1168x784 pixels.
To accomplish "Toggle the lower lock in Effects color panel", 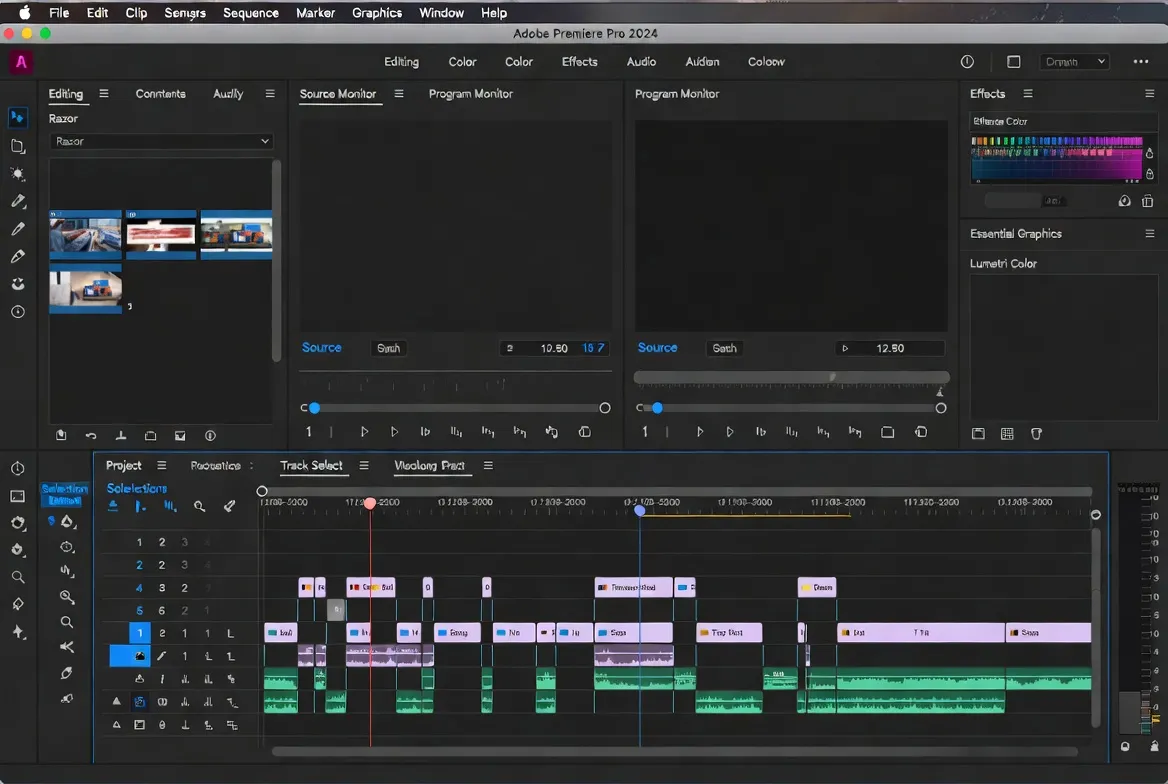I will (x=1149, y=174).
